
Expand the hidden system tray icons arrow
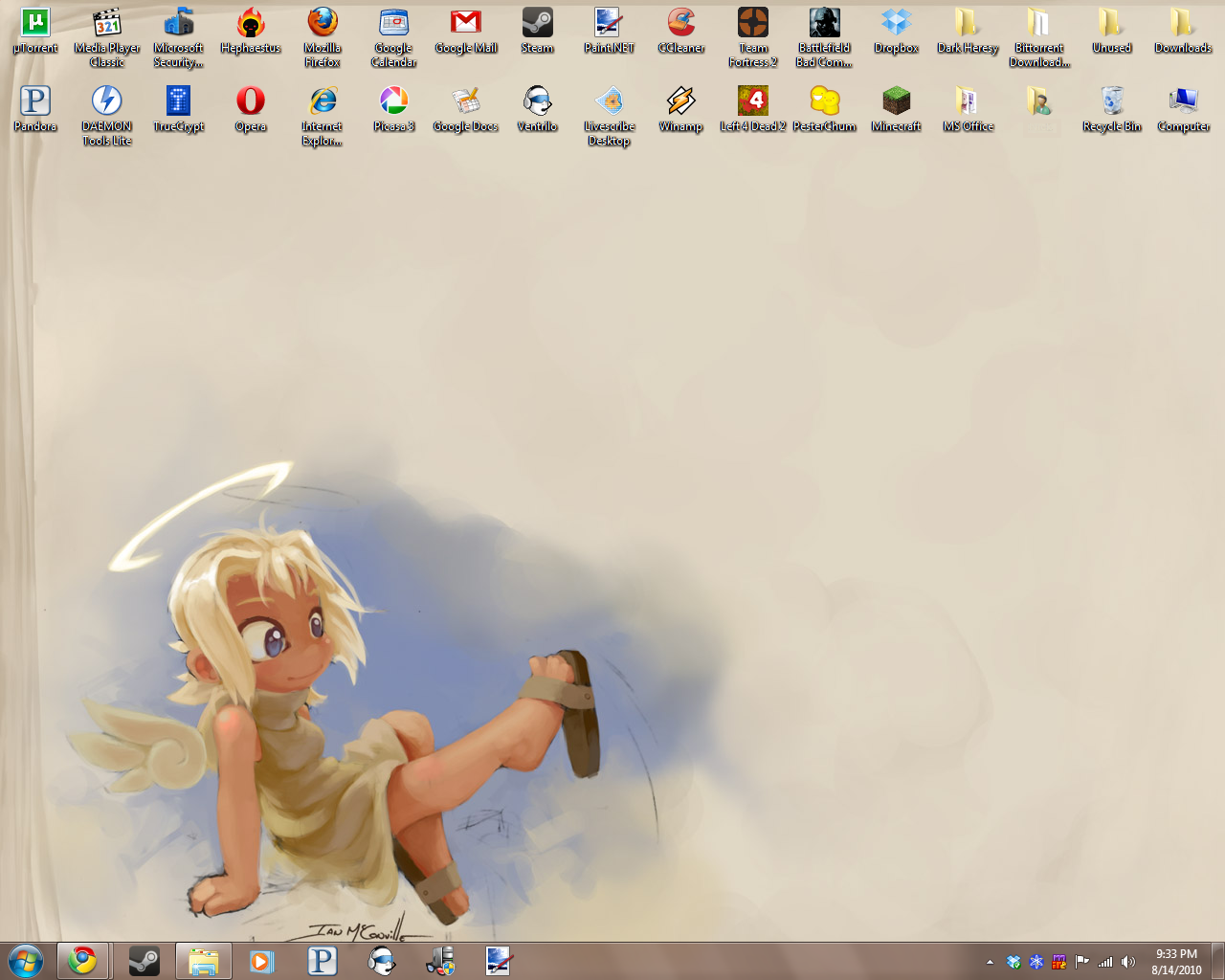990,962
